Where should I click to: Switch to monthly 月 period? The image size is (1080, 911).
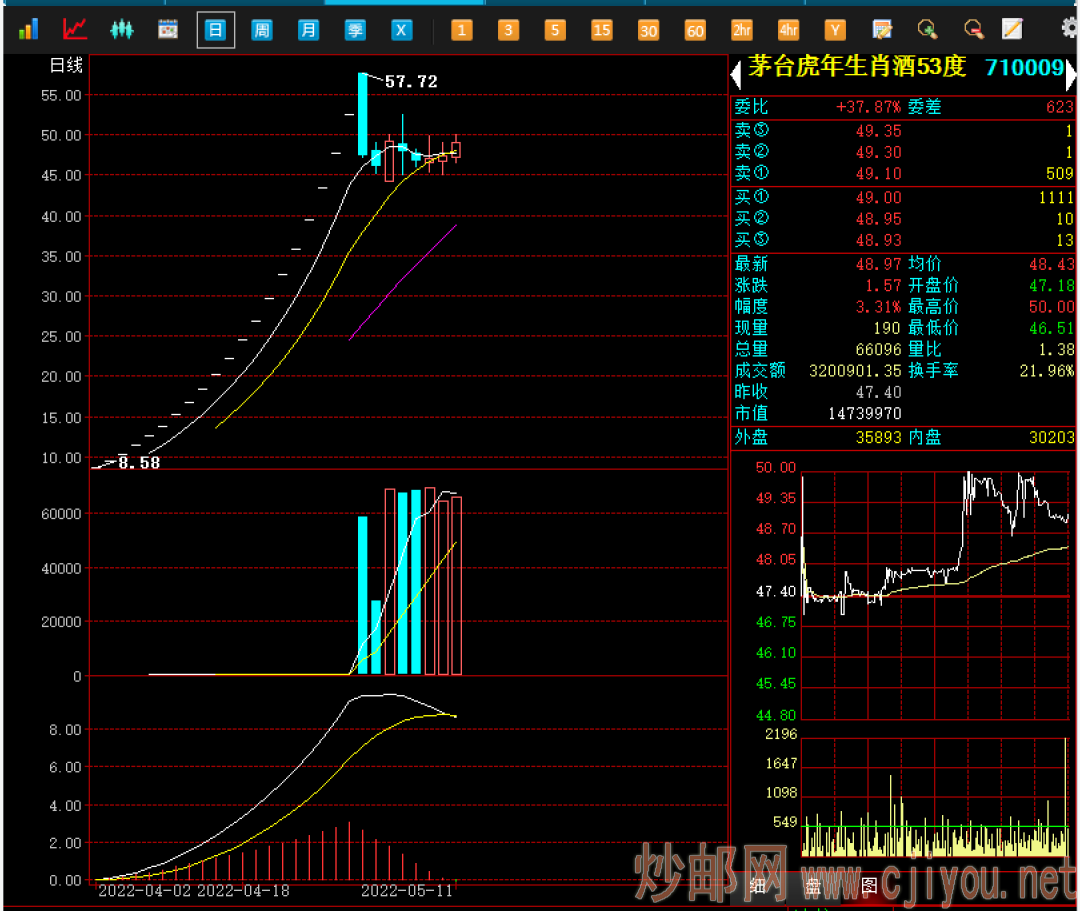pos(308,30)
